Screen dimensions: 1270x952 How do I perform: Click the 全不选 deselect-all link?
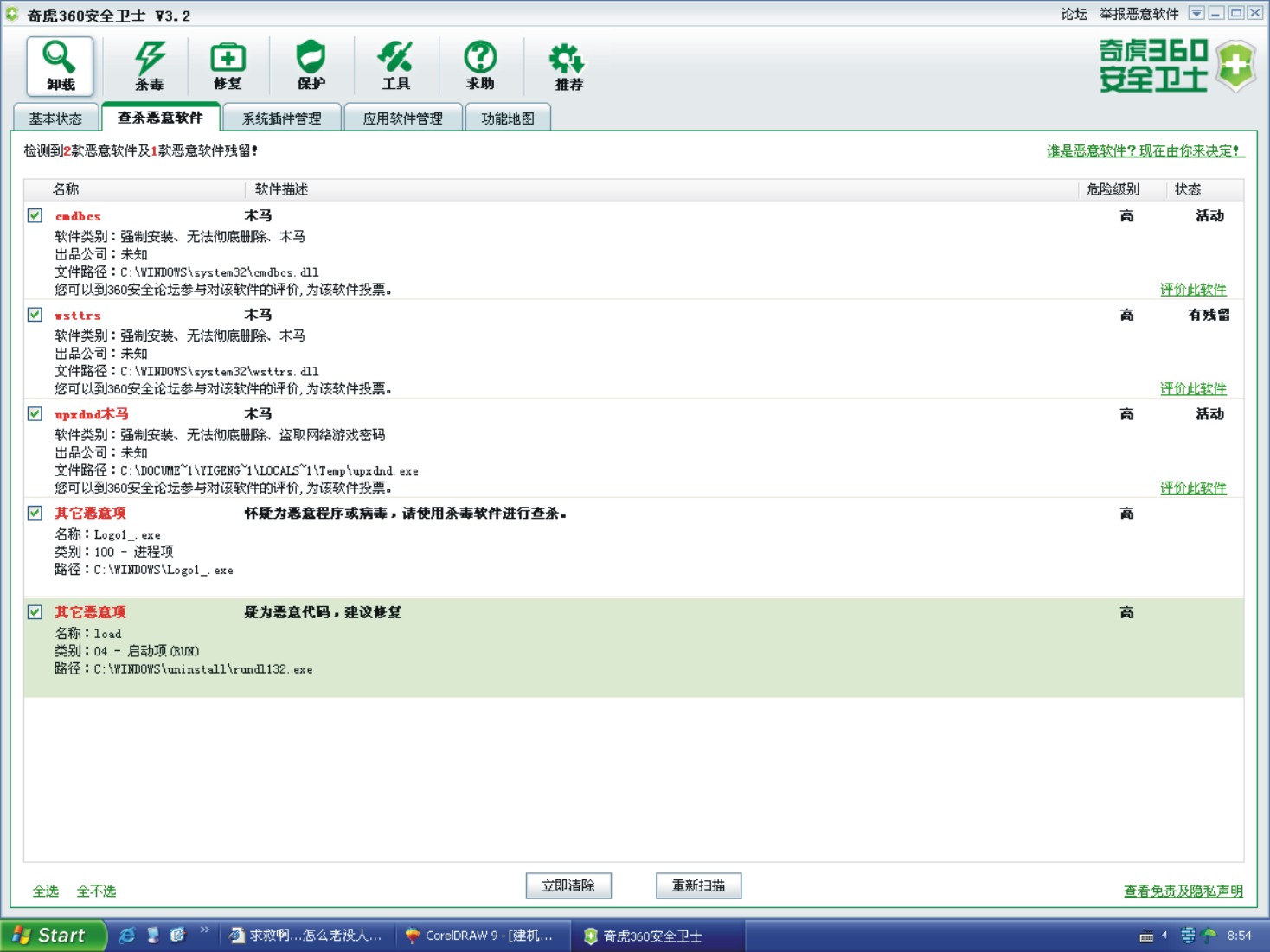point(96,891)
